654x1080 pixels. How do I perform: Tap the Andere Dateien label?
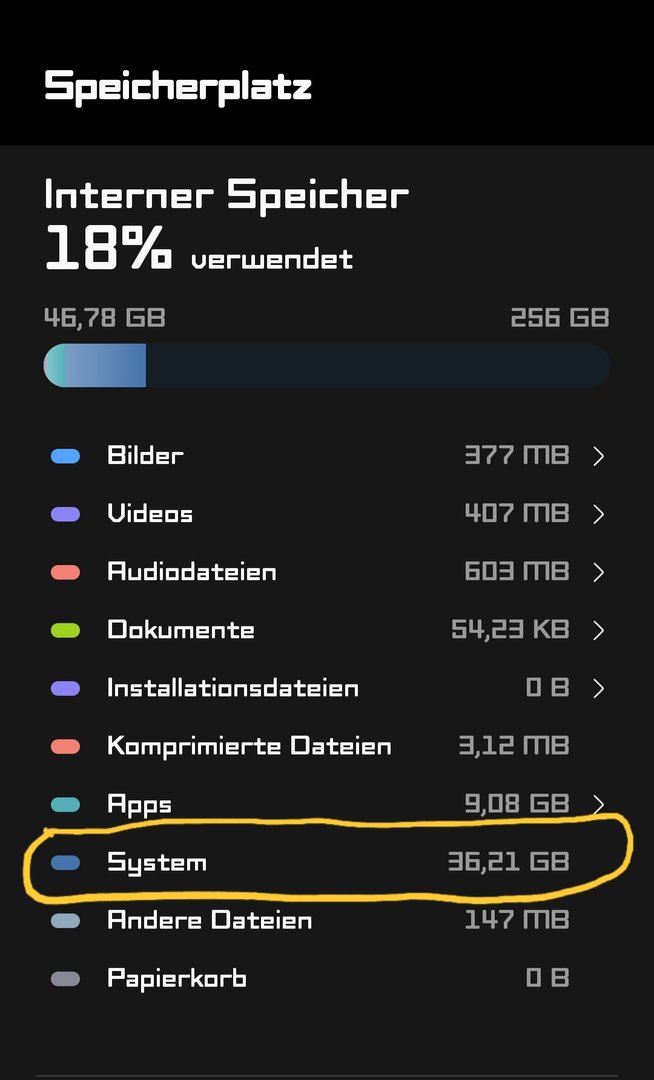[x=209, y=921]
